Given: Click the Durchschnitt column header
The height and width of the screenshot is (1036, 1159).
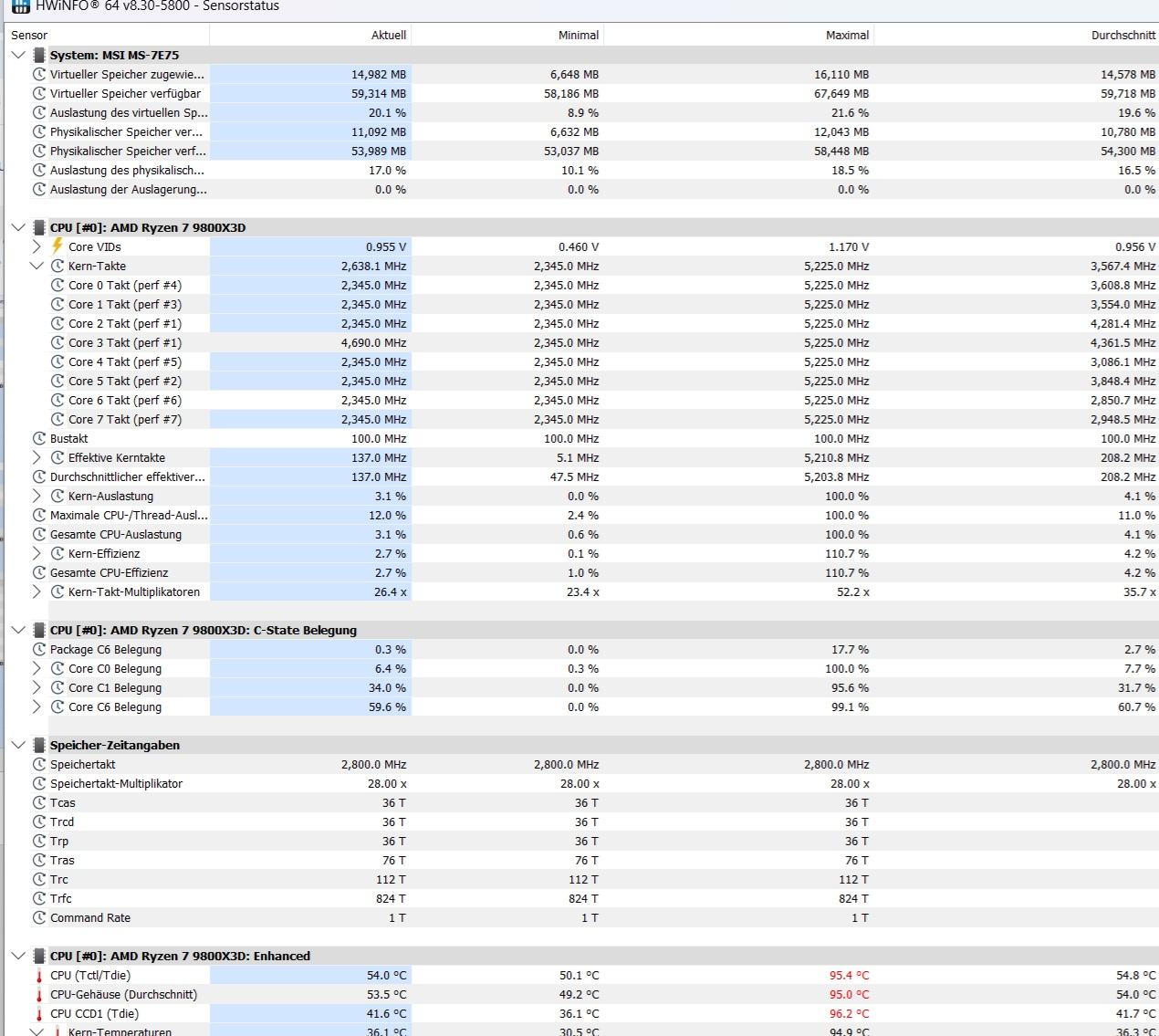Looking at the screenshot, I should click(x=1017, y=35).
